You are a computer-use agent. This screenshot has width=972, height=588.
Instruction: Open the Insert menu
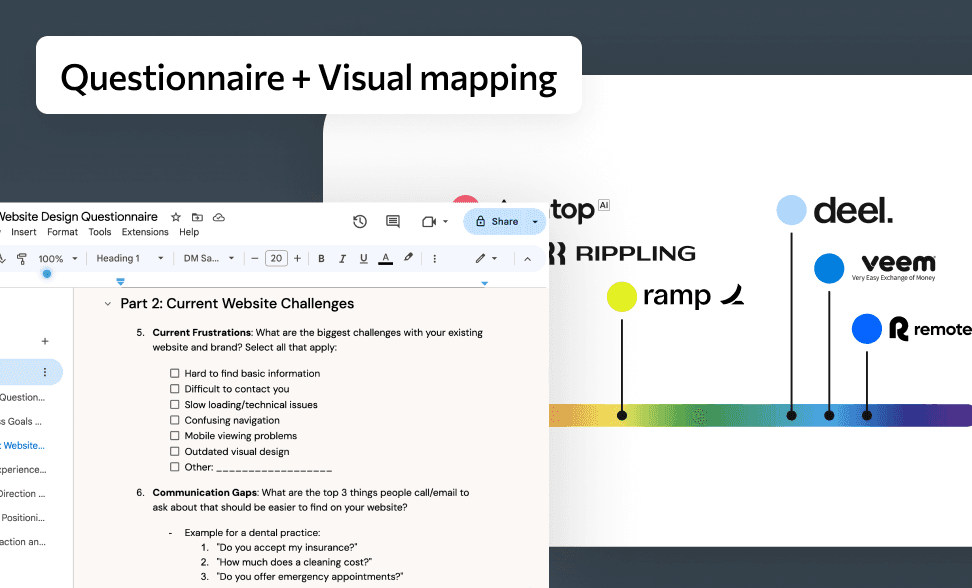pyautogui.click(x=24, y=232)
